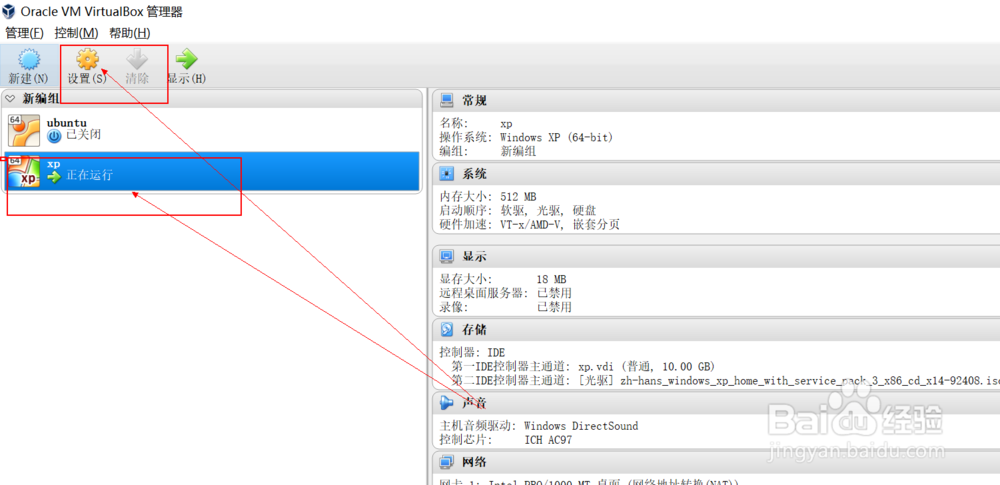Click the 正在运行 status text under xp
Viewport: 1000px width, 485px height.
coord(89,175)
